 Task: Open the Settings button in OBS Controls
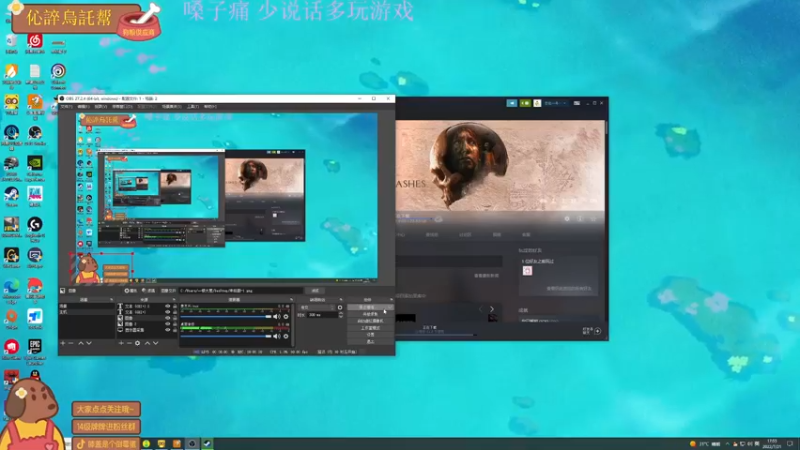(370, 335)
